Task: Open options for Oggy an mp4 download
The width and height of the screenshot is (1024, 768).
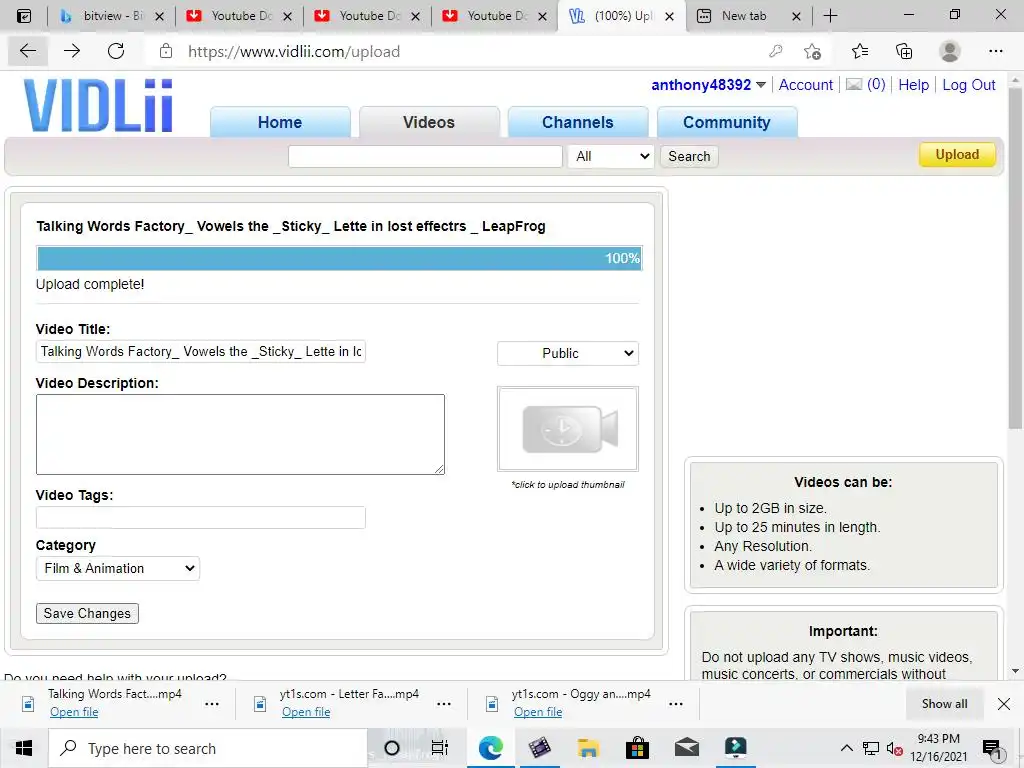Action: [x=676, y=704]
